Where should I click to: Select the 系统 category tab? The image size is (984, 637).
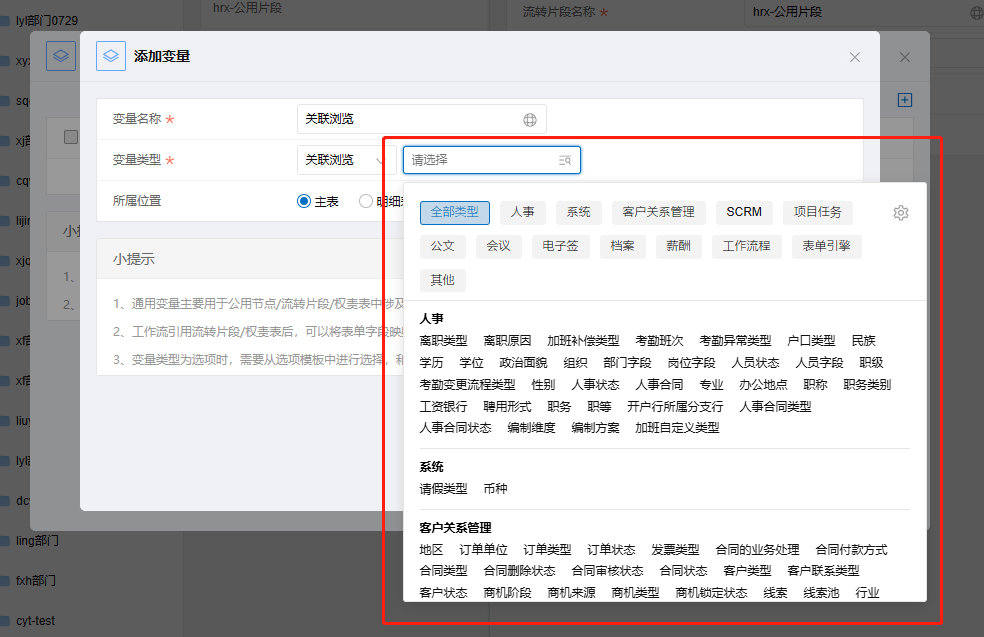tap(578, 212)
